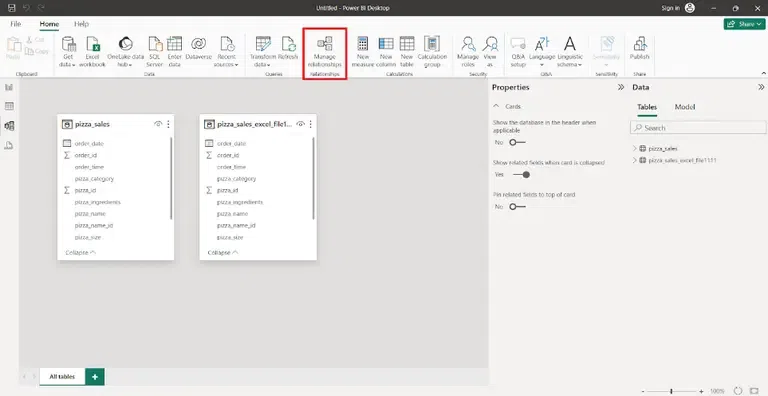This screenshot has height=396, width=768.
Task: Toggle Show the database in header
Action: (x=517, y=142)
